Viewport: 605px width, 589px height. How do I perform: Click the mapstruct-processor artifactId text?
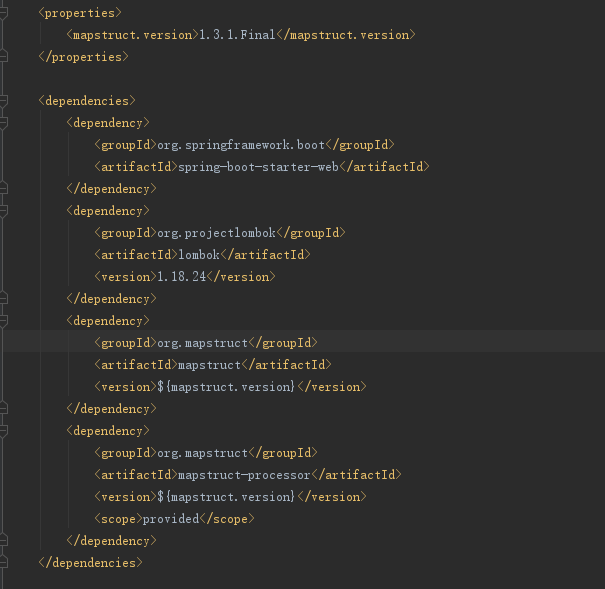pyautogui.click(x=243, y=475)
